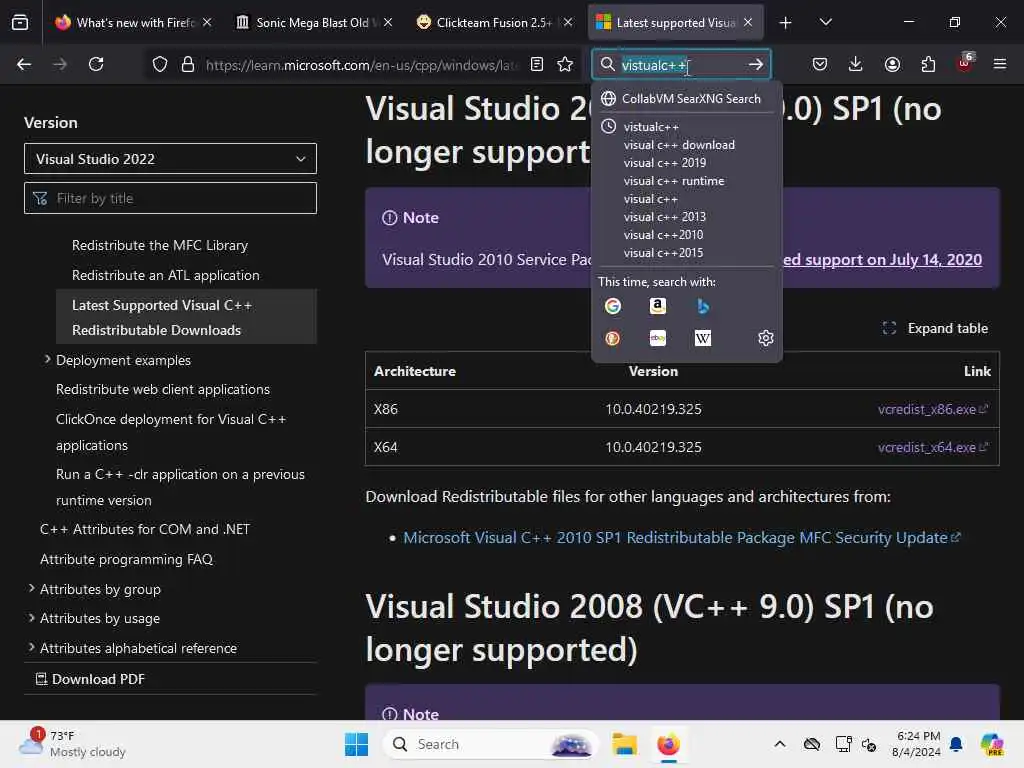Download vcredist_x86.exe link
The height and width of the screenshot is (768, 1024).
pyautogui.click(x=933, y=409)
